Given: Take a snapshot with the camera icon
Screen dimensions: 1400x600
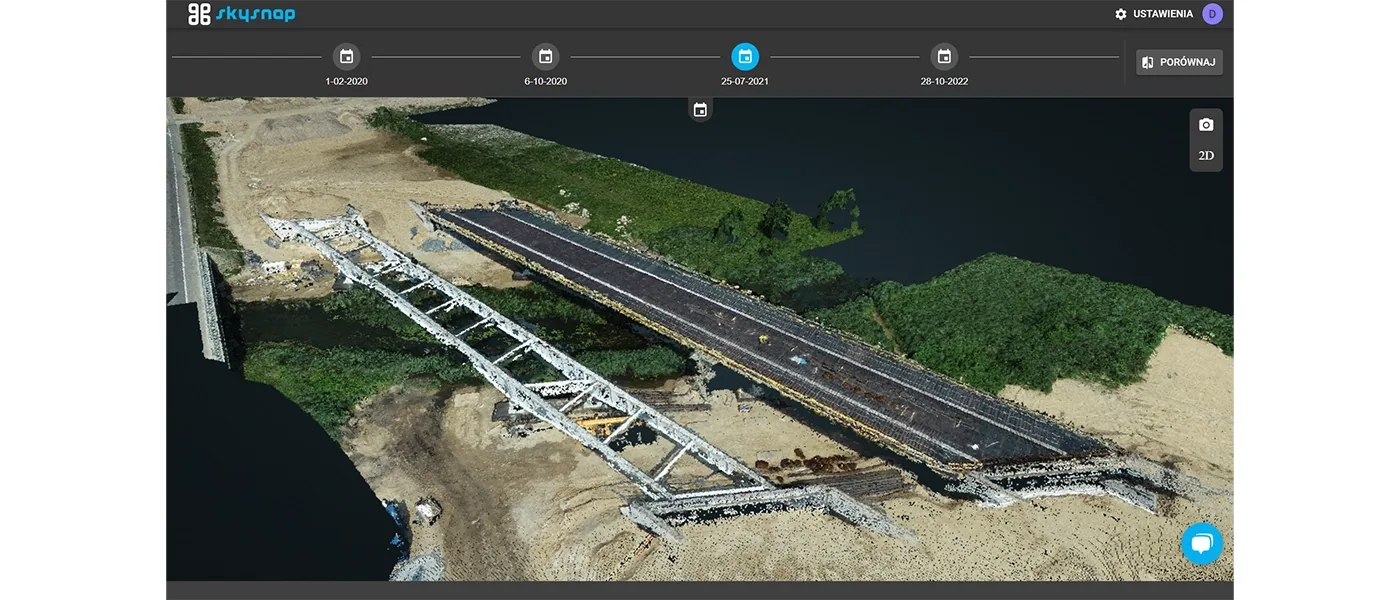Looking at the screenshot, I should 1206,125.
